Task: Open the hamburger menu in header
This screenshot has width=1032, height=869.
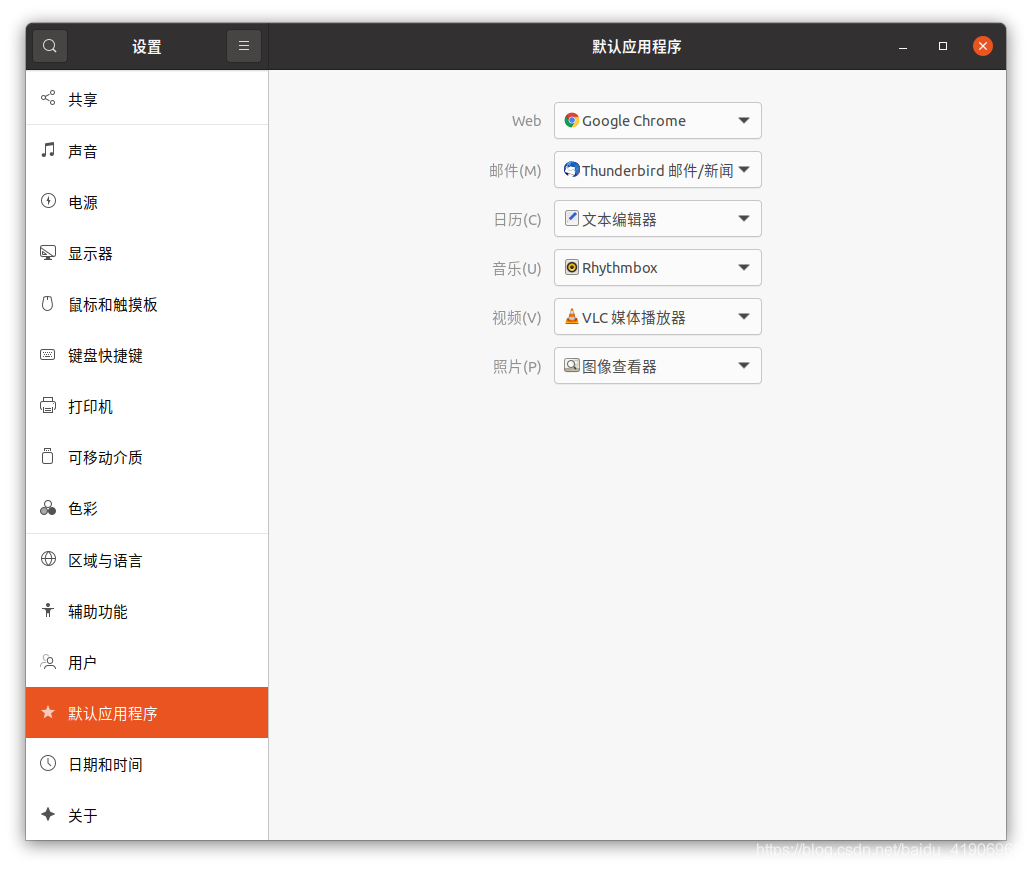Action: 244,46
